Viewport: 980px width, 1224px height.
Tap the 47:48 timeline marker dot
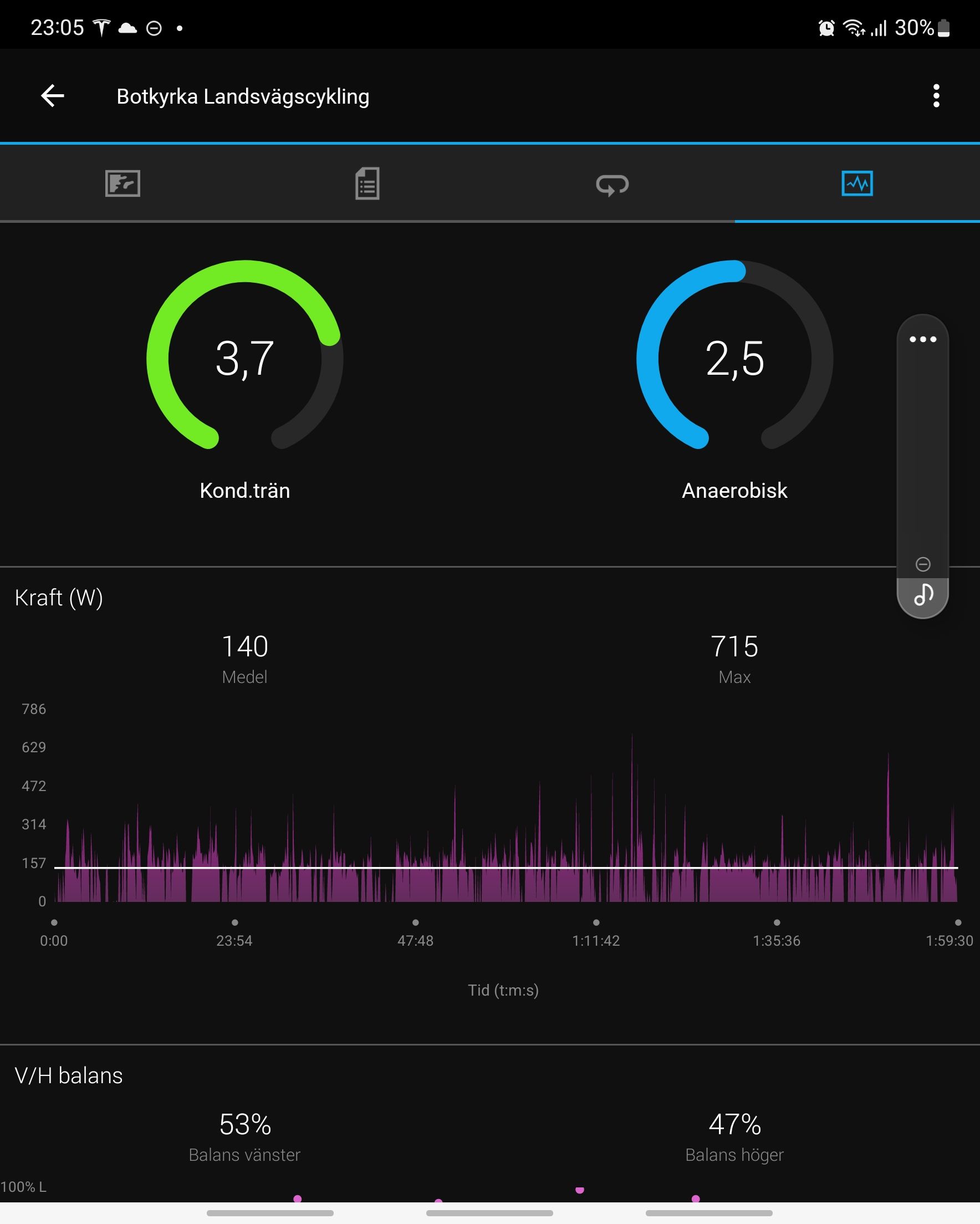(416, 922)
